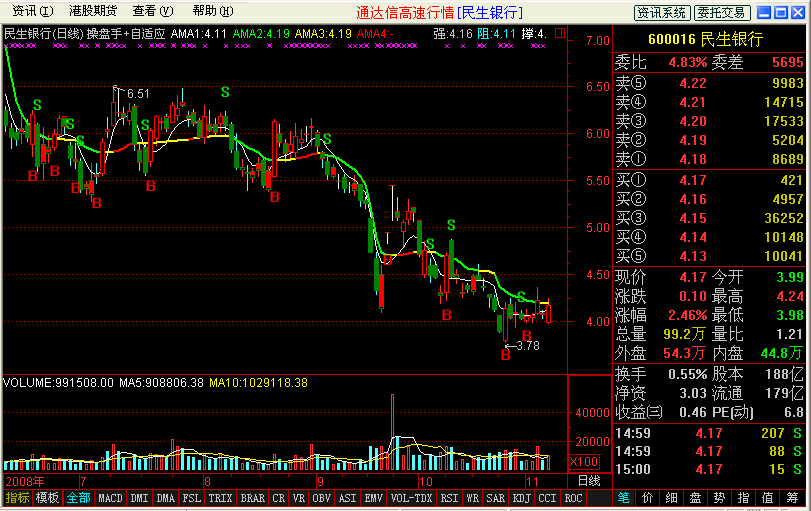Open the 港股期货 menu
The width and height of the screenshot is (811, 511).
[x=94, y=11]
